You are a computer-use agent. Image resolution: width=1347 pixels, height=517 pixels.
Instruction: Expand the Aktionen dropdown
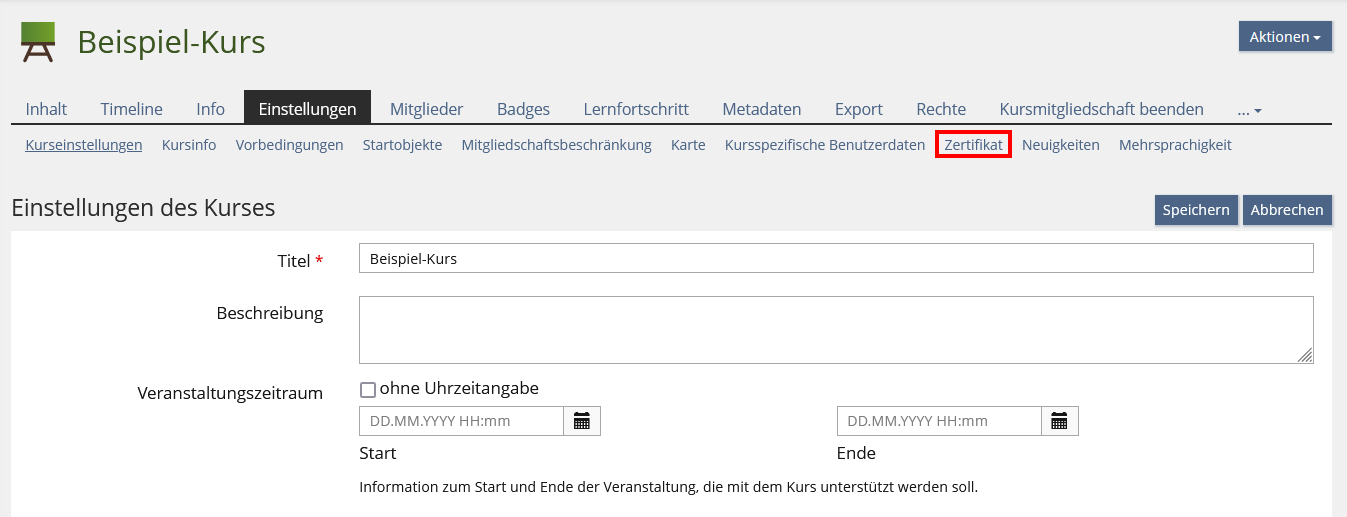pos(1284,37)
